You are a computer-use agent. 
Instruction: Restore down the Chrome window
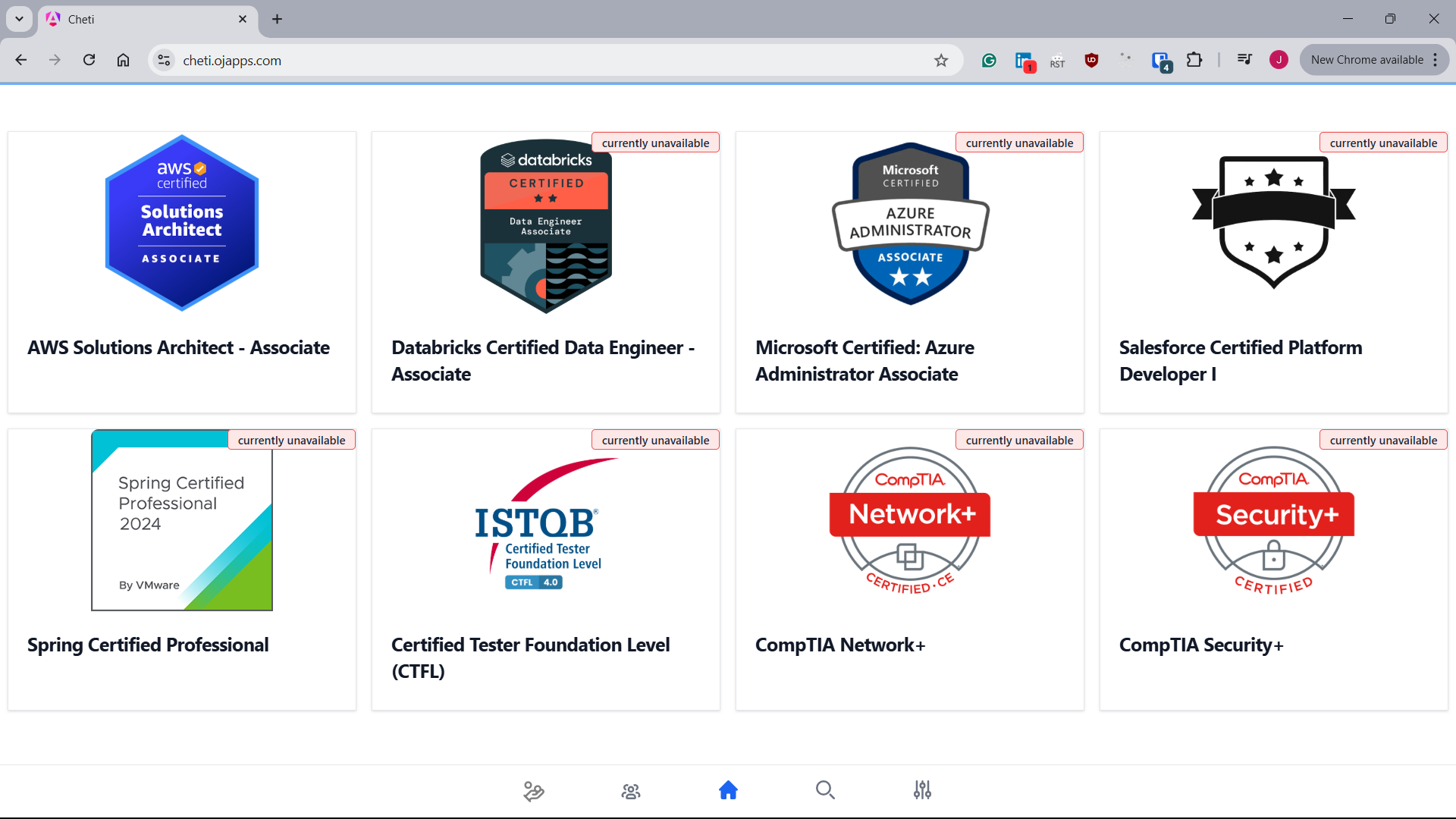1390,19
